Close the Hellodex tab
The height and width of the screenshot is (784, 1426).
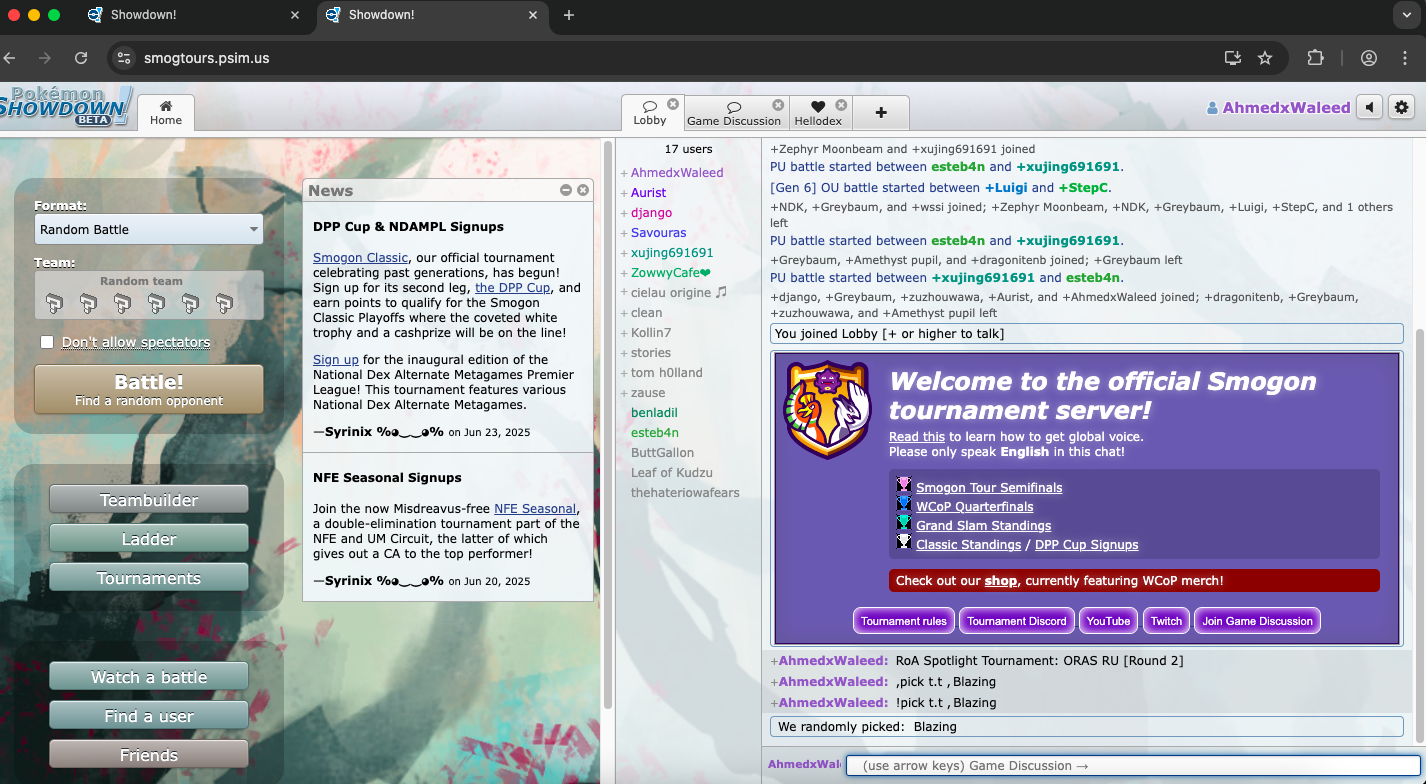[841, 105]
